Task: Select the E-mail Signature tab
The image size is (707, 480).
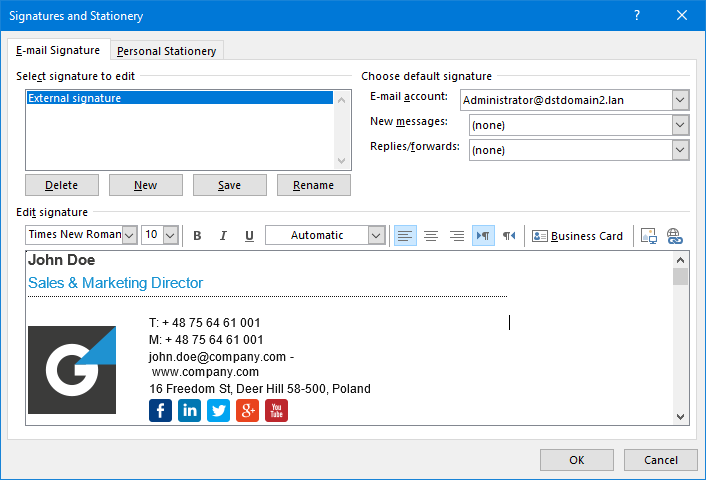Action: pos(58,50)
